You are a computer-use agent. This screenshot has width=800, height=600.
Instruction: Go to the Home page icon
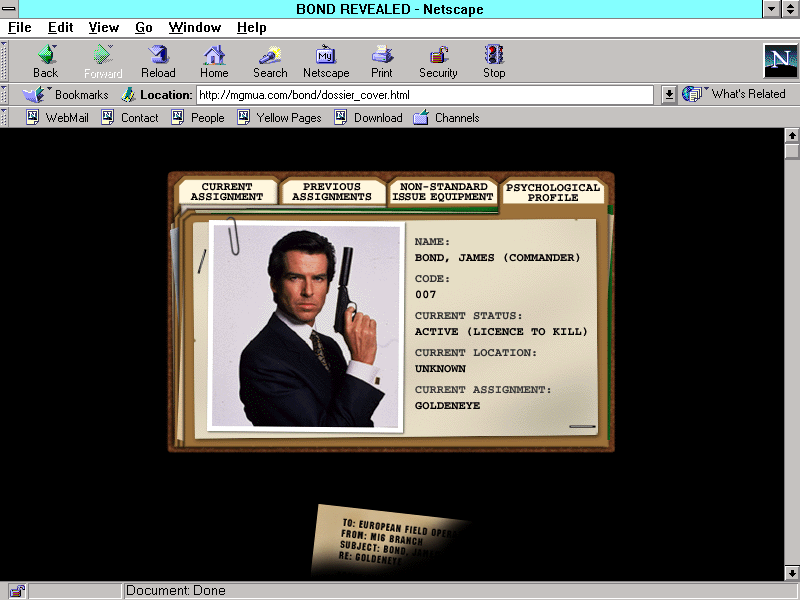click(x=214, y=55)
